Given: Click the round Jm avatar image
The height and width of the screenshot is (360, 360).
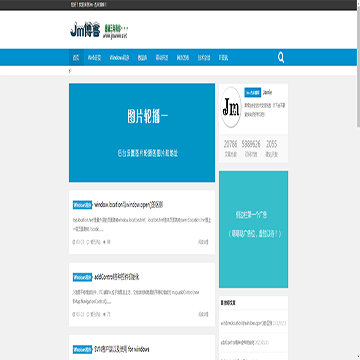Looking at the screenshot, I should 231,107.
